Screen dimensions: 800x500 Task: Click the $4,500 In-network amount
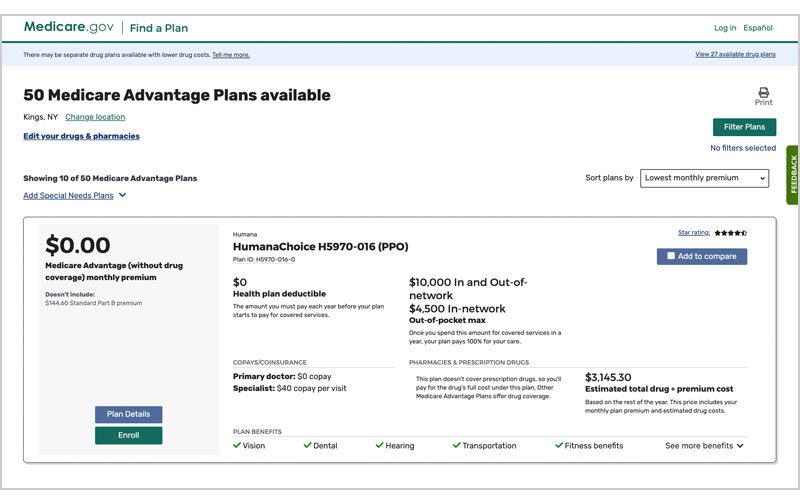(x=457, y=309)
